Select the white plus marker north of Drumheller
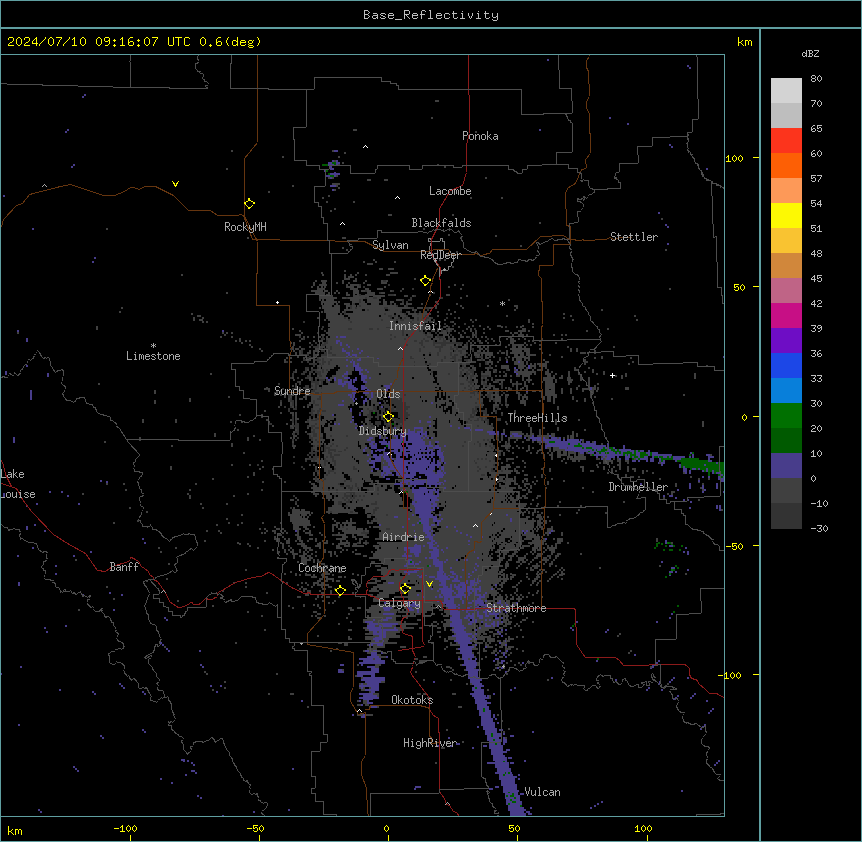The height and width of the screenshot is (842, 862). [x=612, y=375]
